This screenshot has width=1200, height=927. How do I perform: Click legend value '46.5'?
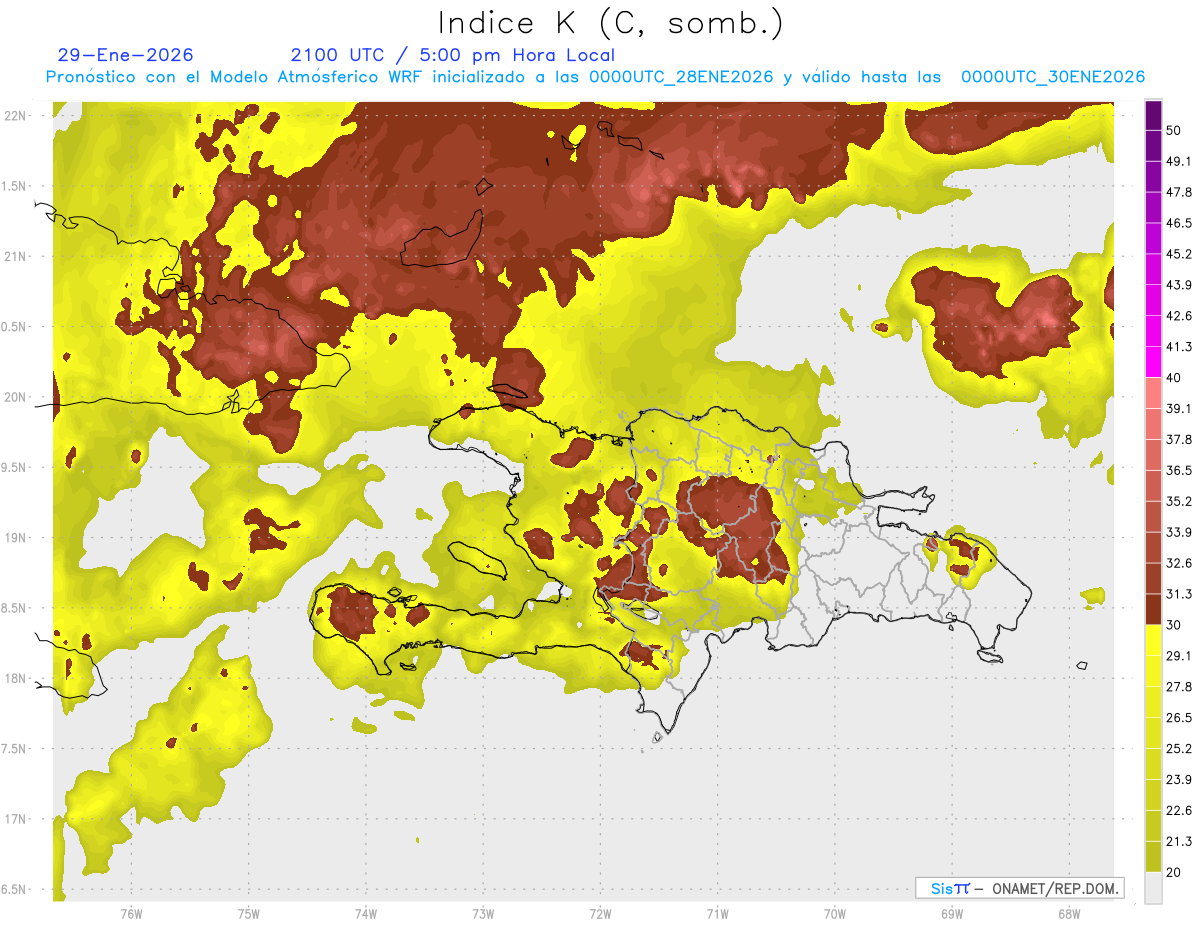click(1179, 223)
